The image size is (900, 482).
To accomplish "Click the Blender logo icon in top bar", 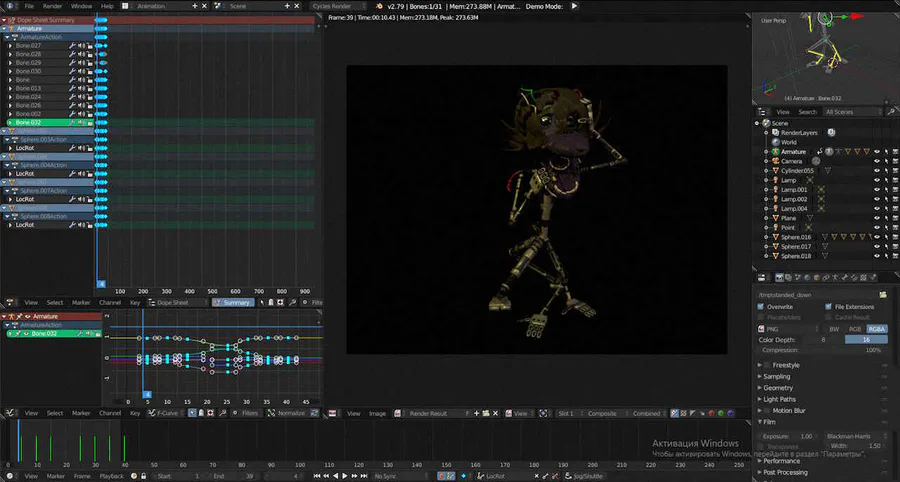I will point(9,5).
